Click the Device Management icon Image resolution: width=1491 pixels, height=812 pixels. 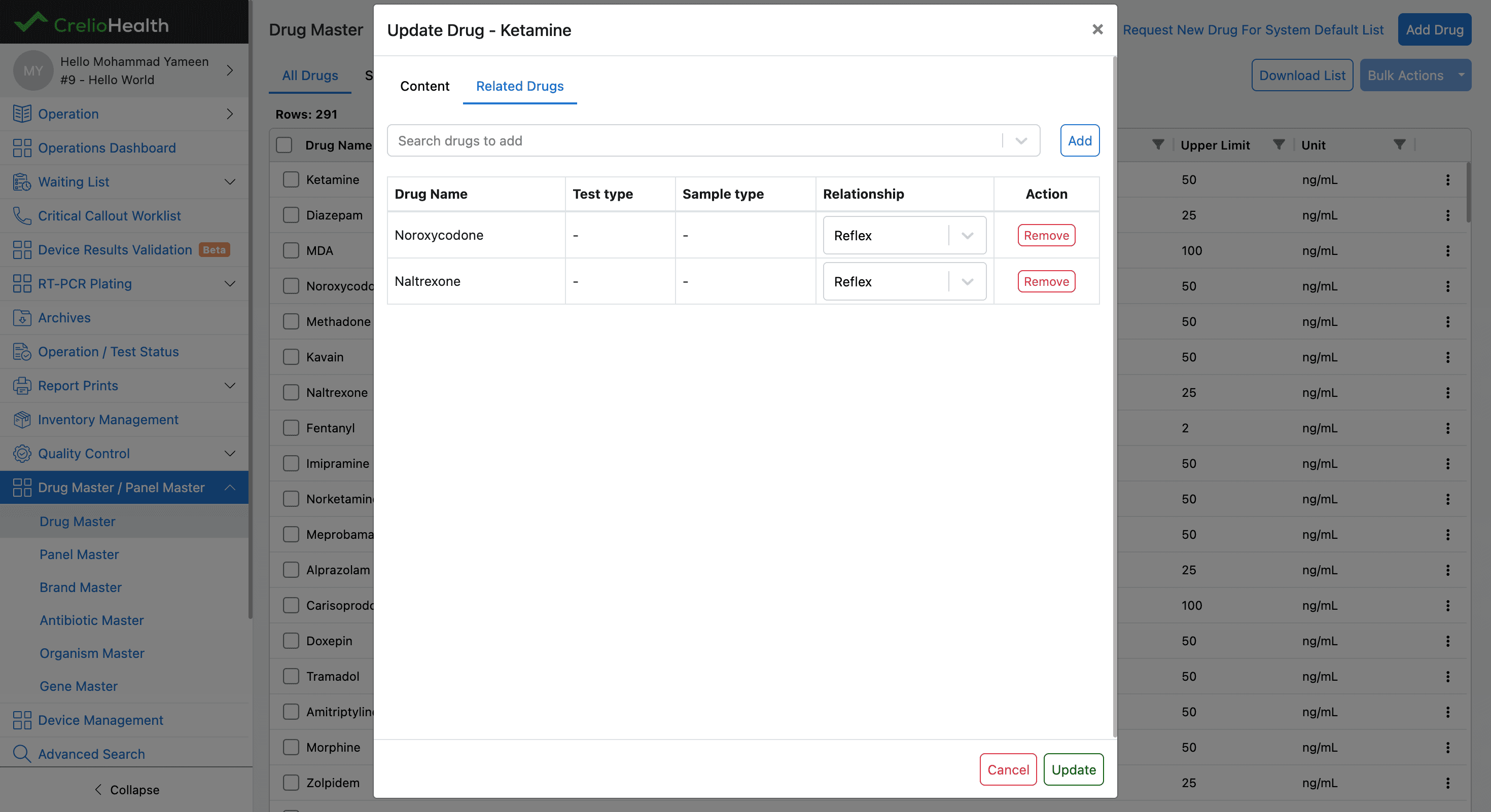tap(22, 720)
